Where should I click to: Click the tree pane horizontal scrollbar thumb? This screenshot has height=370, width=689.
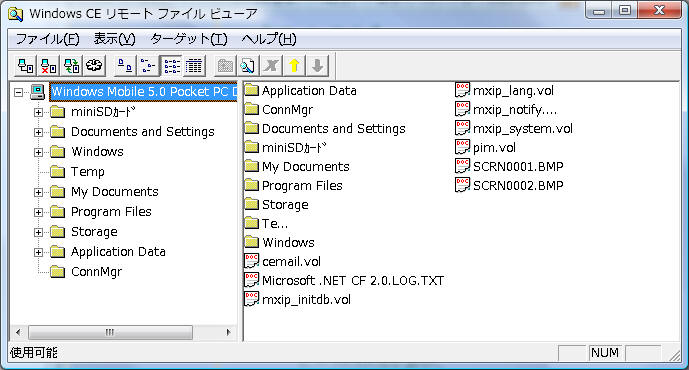point(110,333)
